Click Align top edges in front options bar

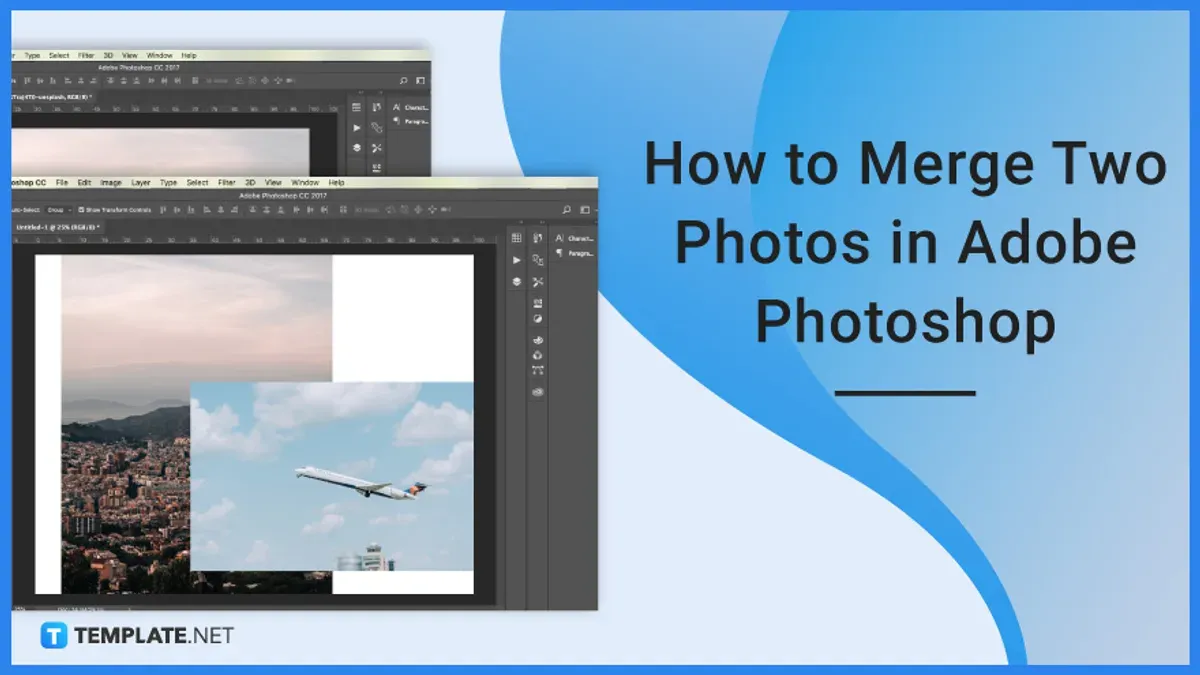163,209
